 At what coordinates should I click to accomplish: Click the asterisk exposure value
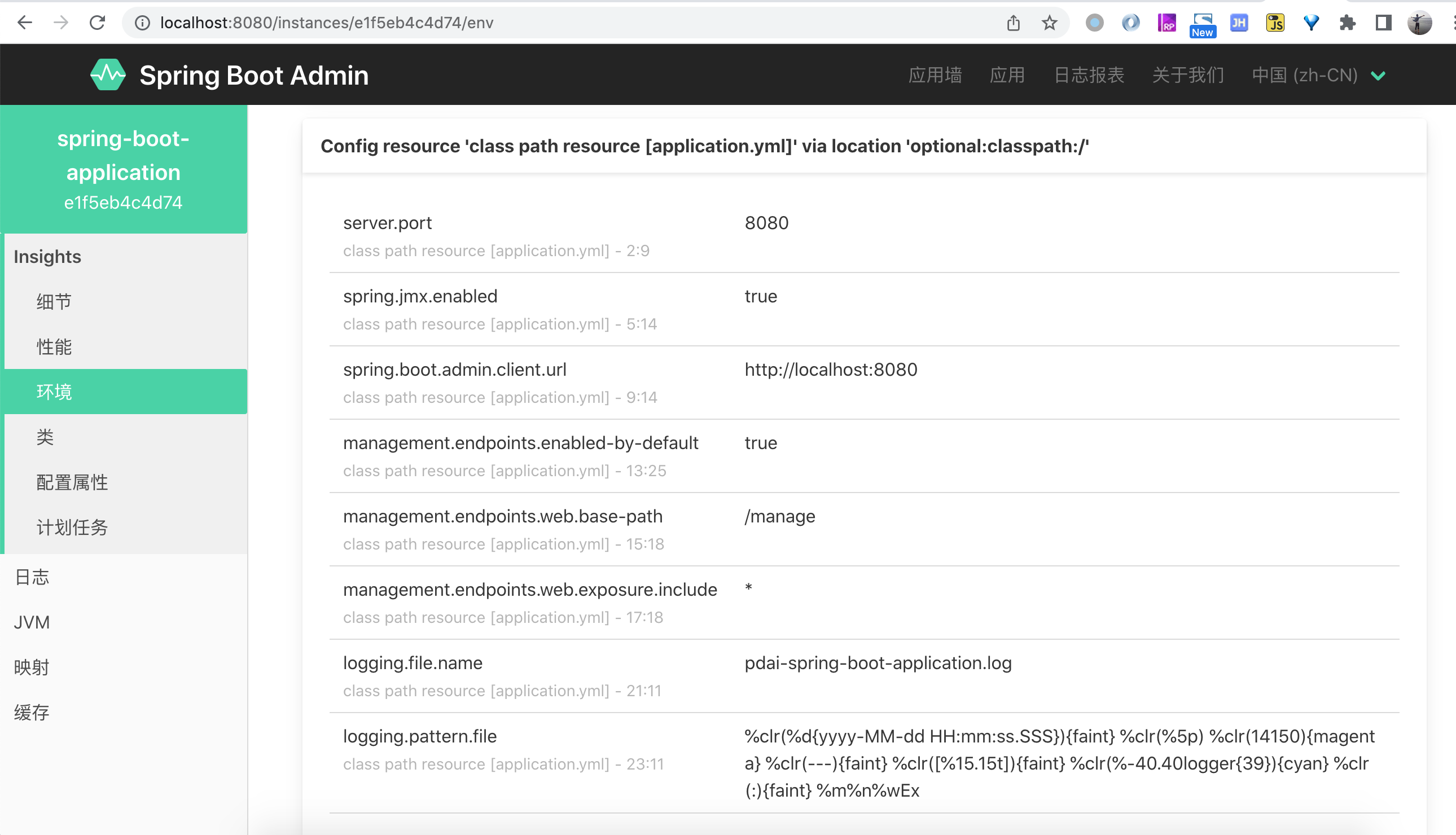click(748, 588)
